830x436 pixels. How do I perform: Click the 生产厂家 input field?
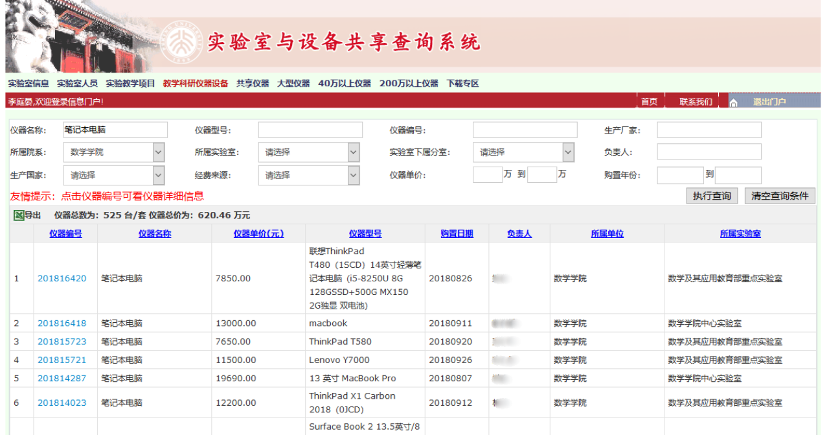click(709, 130)
